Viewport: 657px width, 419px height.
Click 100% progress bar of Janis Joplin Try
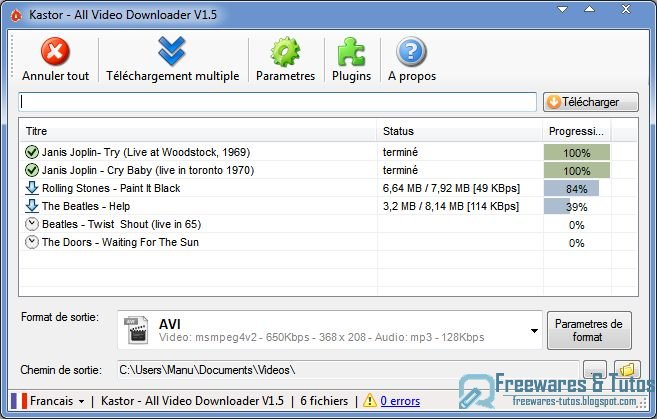point(577,153)
